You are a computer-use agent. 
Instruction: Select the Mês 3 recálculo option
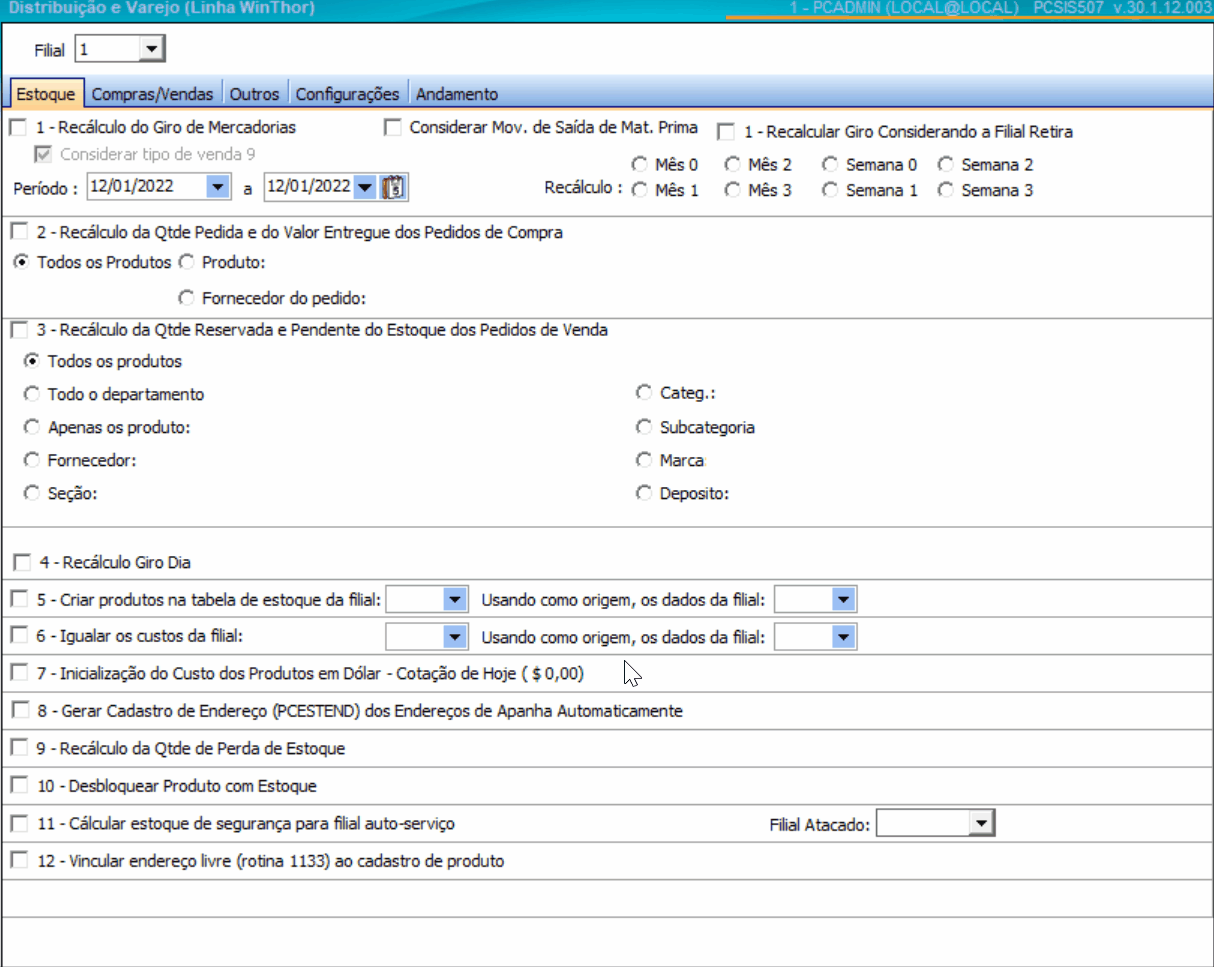point(732,189)
